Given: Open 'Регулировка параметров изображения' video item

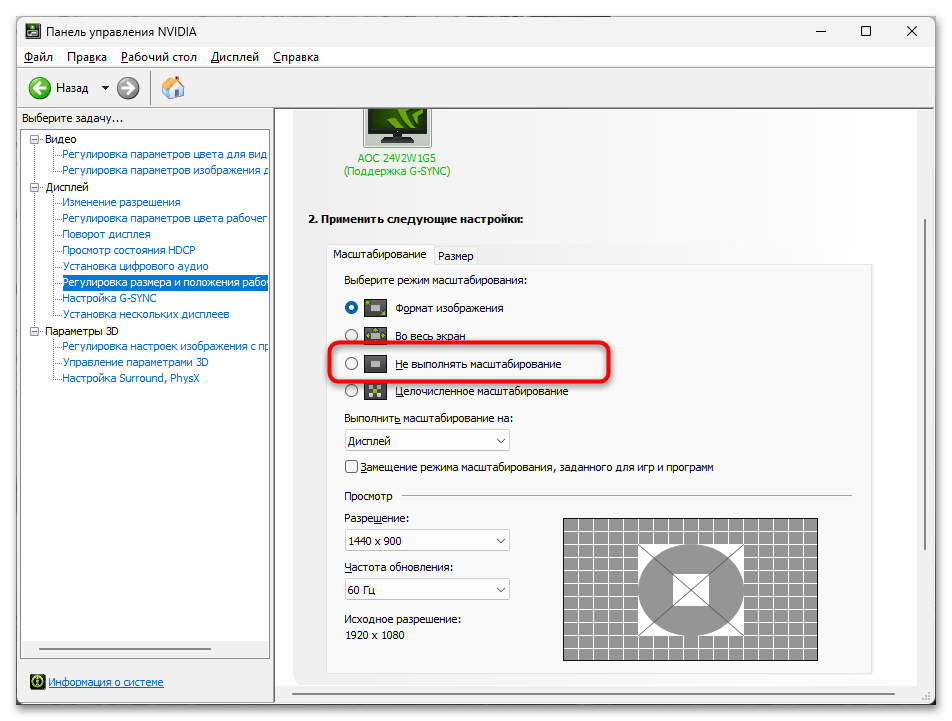Looking at the screenshot, I should coord(165,171).
